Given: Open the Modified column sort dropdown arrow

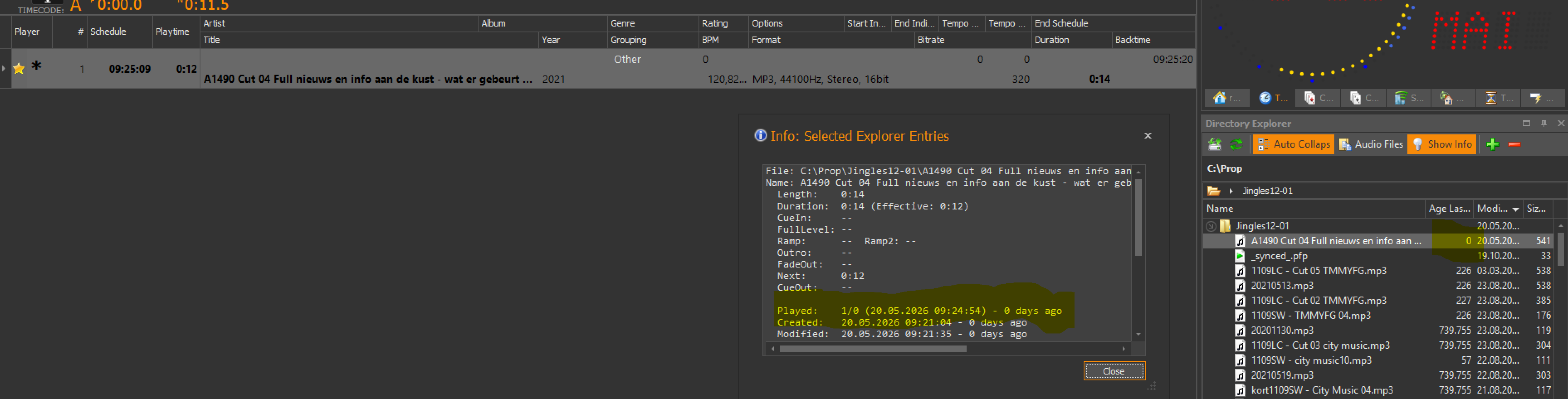Looking at the screenshot, I should click(x=1516, y=209).
